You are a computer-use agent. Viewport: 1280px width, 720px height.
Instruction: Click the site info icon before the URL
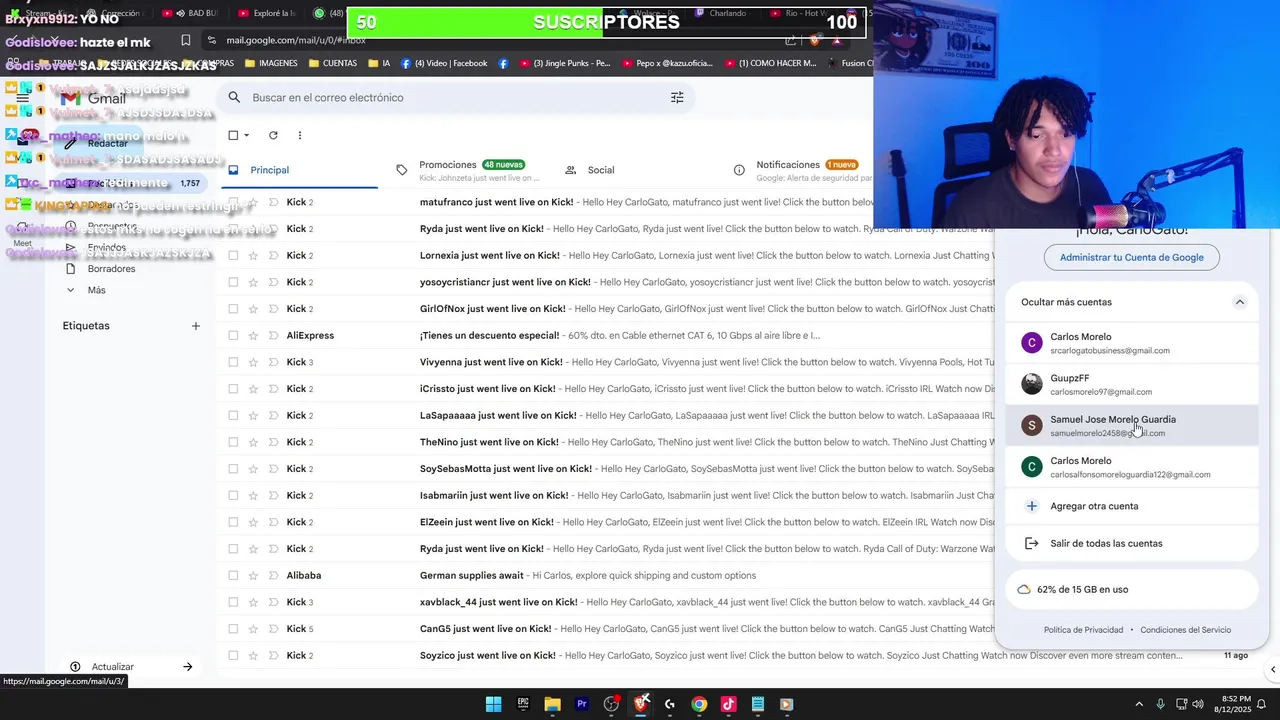pyautogui.click(x=211, y=40)
